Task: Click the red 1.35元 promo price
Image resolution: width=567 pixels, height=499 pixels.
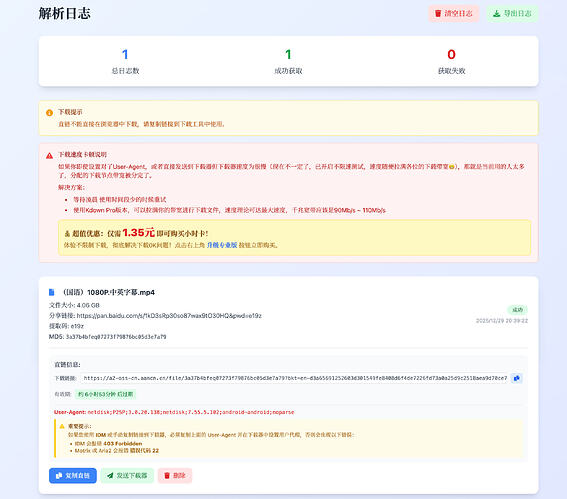Action: pyautogui.click(x=138, y=233)
